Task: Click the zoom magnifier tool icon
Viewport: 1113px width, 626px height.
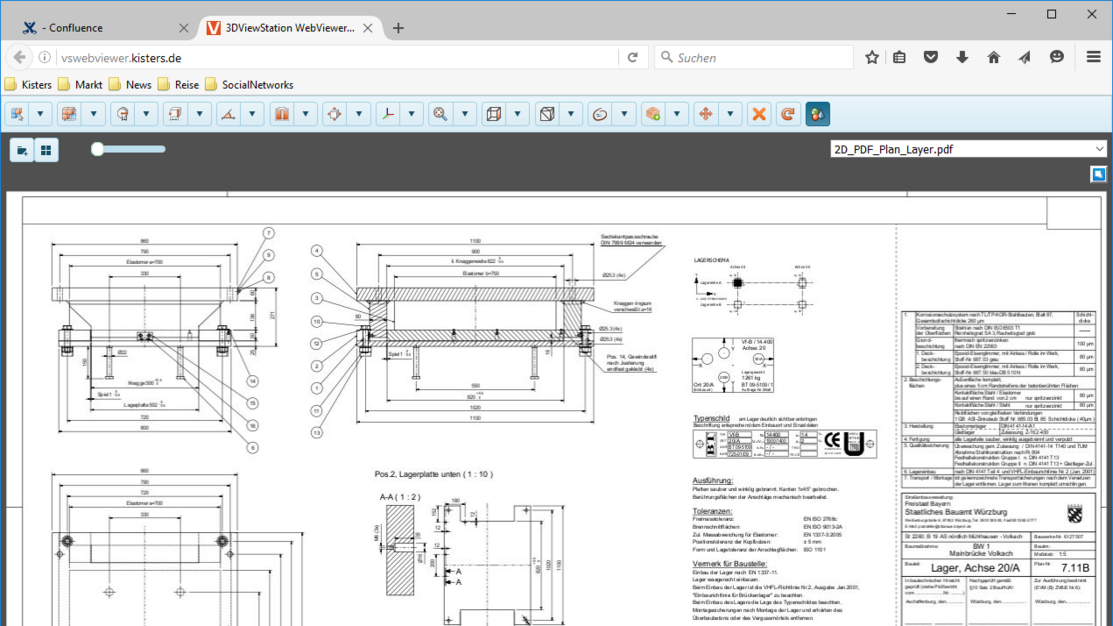Action: click(440, 114)
